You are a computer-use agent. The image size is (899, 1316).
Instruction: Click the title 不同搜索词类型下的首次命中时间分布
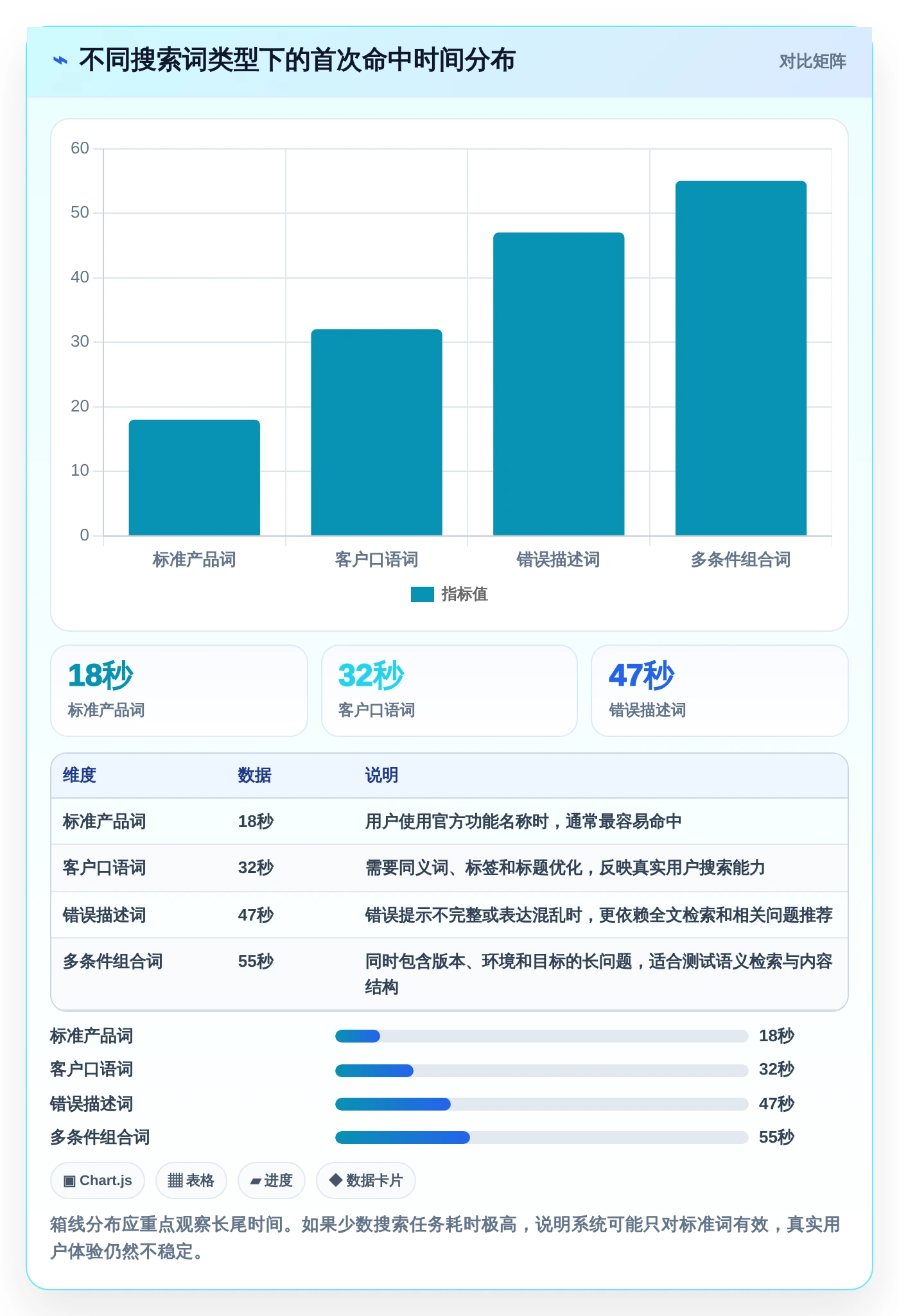[x=297, y=61]
